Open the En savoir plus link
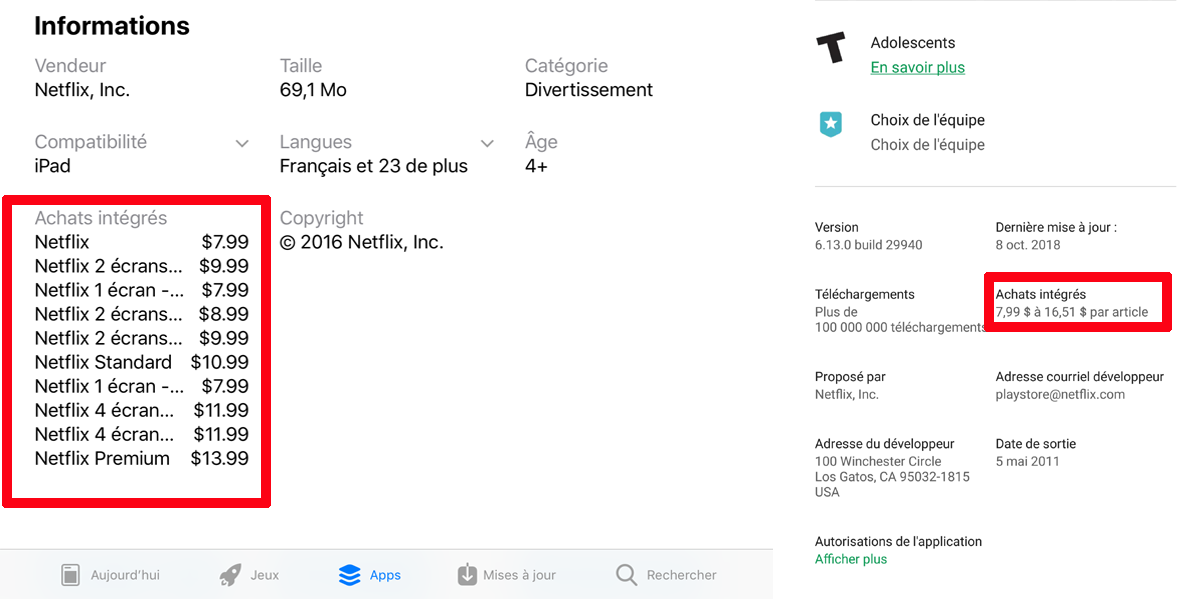Image resolution: width=1194 pixels, height=599 pixels. pos(917,67)
